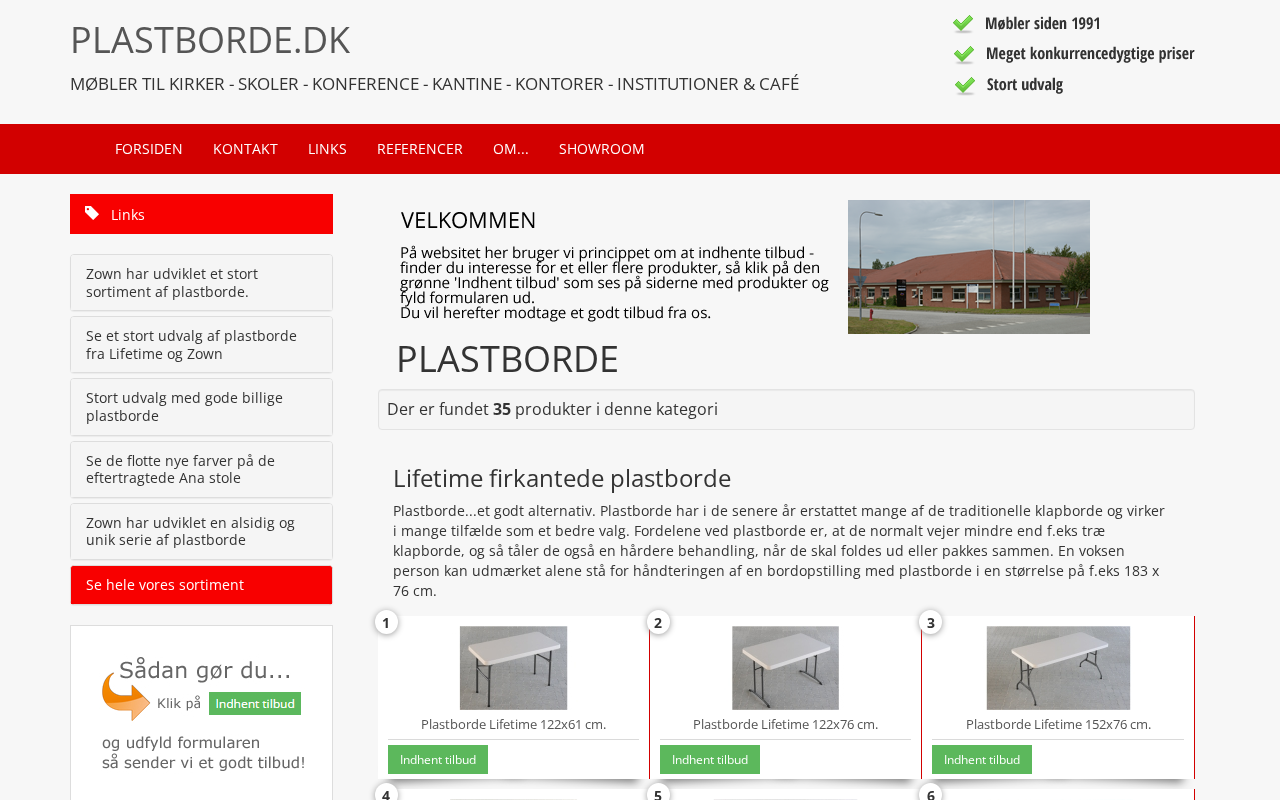1280x800 pixels.
Task: Open 'Stort udvalg med gode billige plastborde' link
Action: click(x=201, y=407)
